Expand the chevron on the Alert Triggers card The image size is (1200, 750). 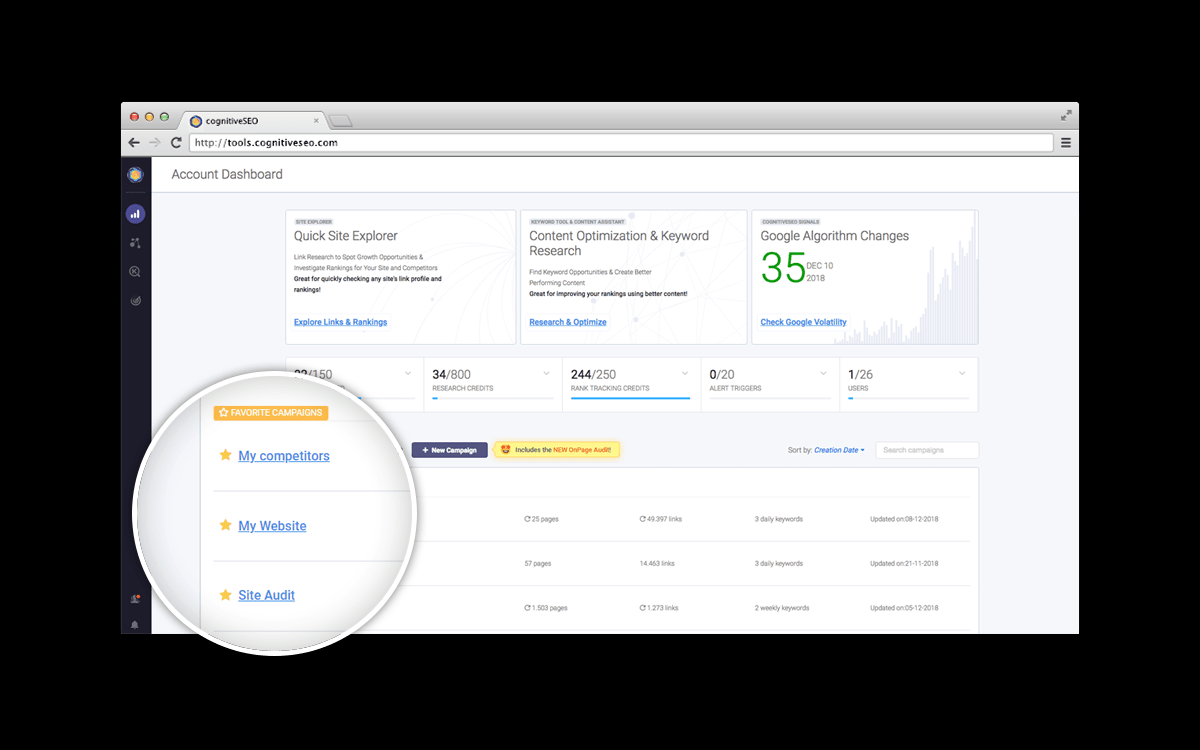pyautogui.click(x=823, y=373)
